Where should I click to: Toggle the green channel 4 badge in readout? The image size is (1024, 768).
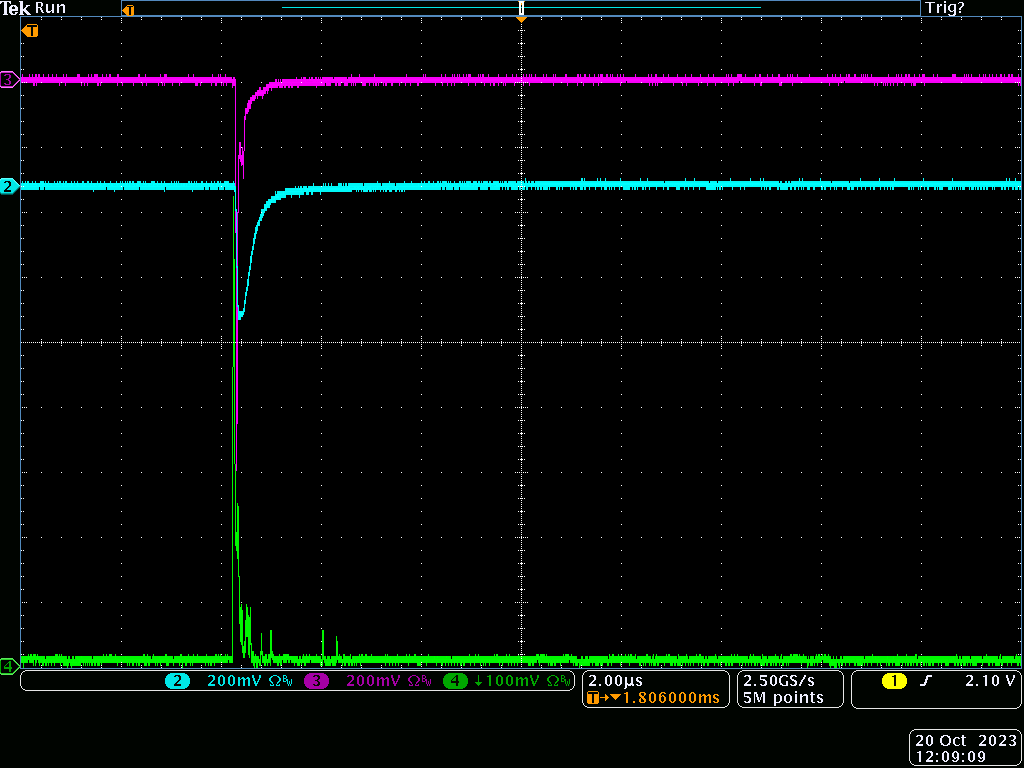click(455, 681)
